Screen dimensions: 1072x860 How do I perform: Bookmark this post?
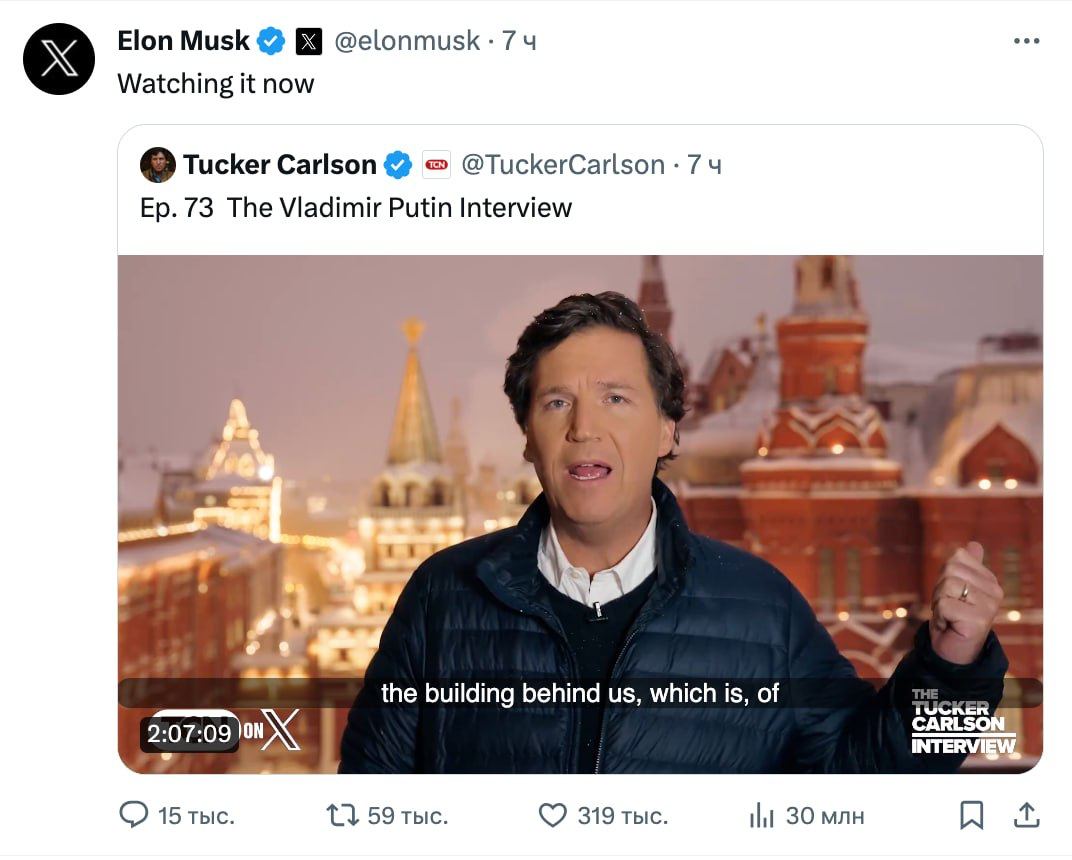971,816
